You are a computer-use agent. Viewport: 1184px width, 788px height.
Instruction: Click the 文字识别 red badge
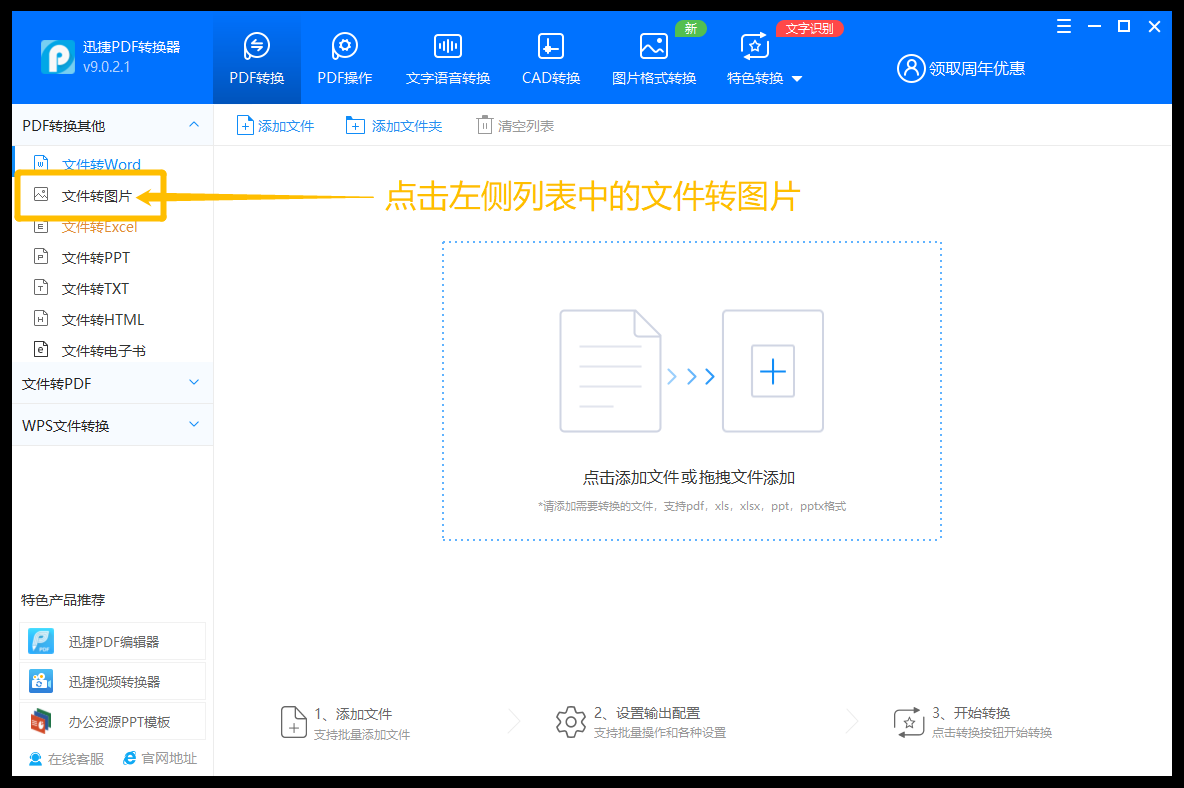tap(809, 29)
